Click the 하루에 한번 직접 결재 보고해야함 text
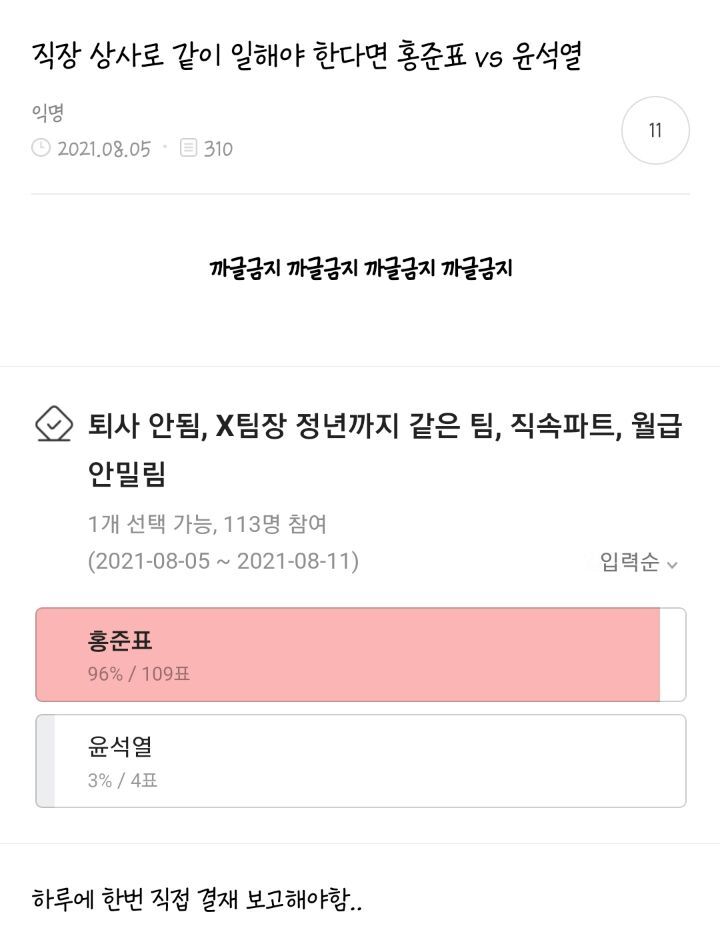The height and width of the screenshot is (946, 720). coord(196,899)
